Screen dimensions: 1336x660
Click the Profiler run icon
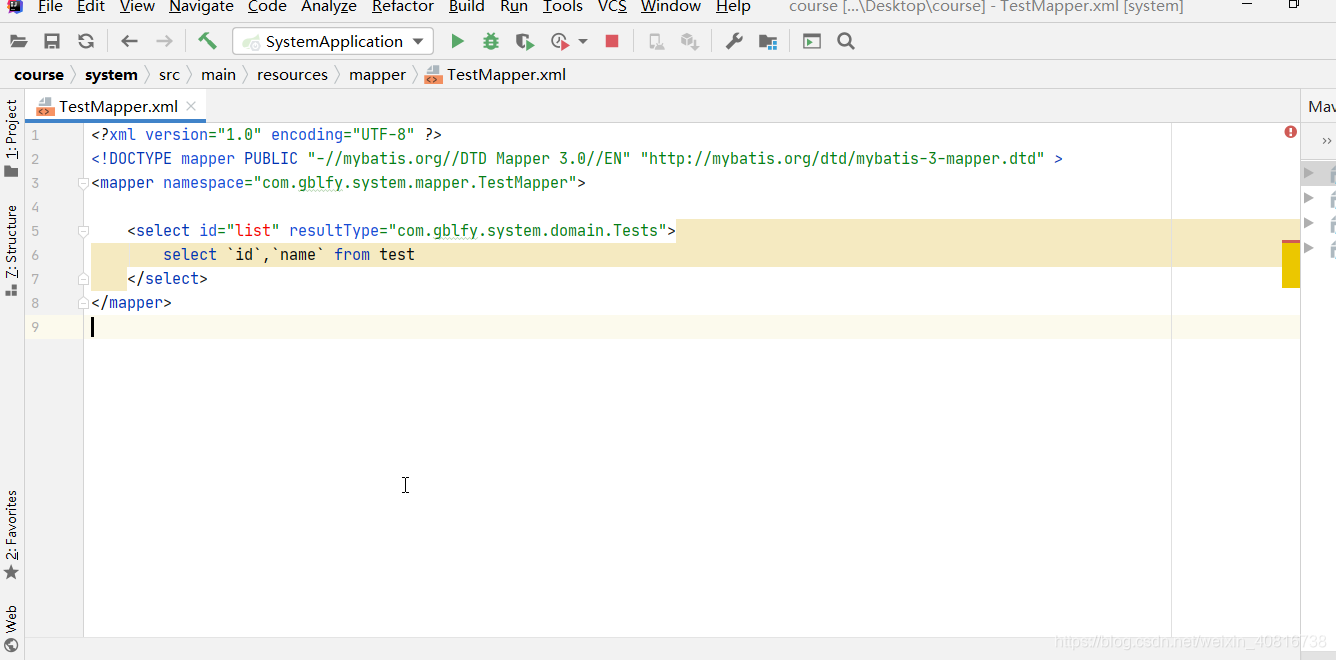click(560, 41)
